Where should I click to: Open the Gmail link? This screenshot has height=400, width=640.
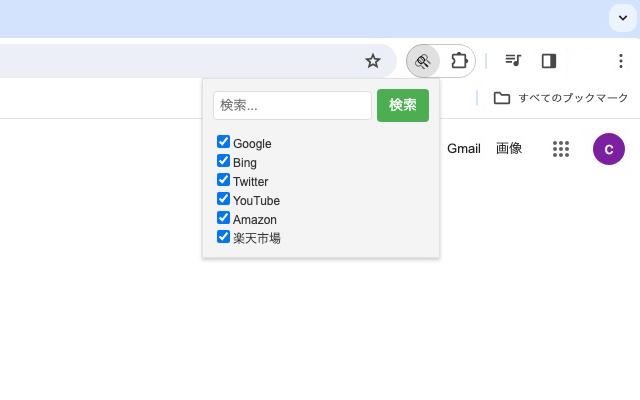464,149
